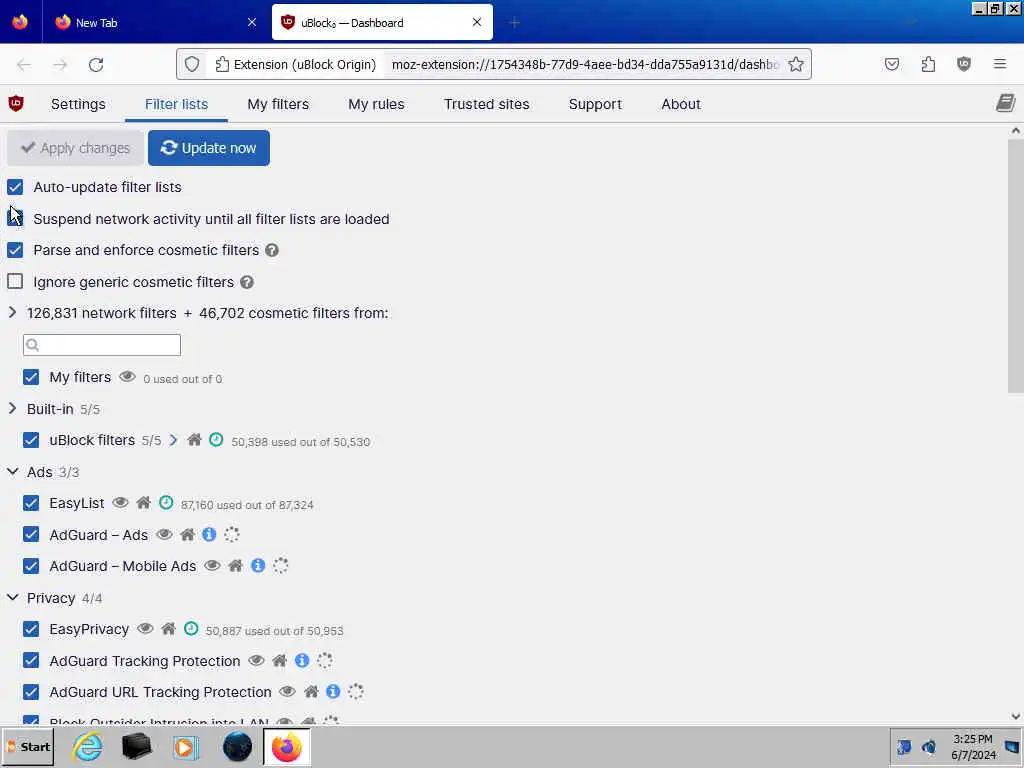Viewport: 1024px width, 768px height.
Task: Open help for Ignore generic cosmetic filters
Action: tap(247, 282)
